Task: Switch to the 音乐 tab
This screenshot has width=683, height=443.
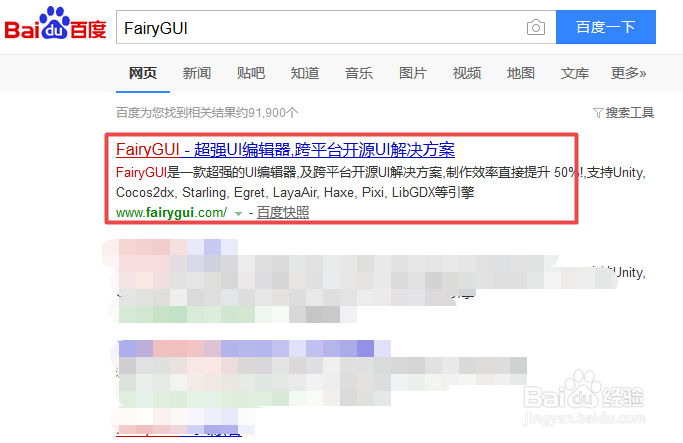Action: tap(359, 73)
